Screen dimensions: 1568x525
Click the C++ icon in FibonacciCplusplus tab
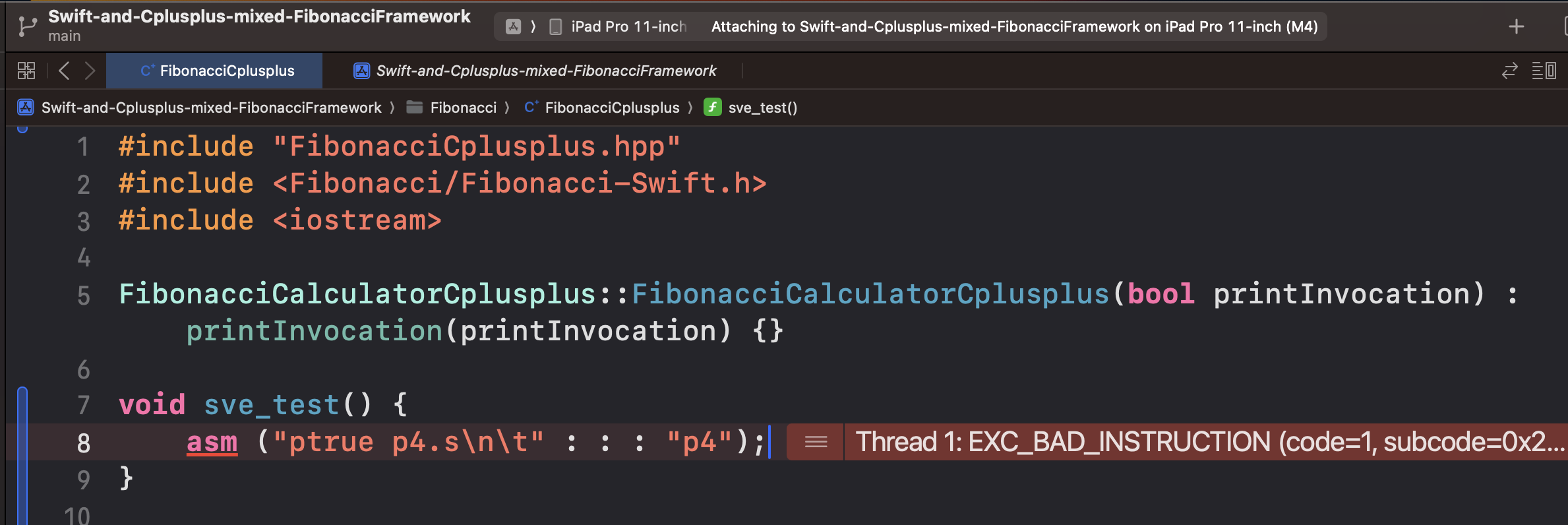tap(148, 70)
